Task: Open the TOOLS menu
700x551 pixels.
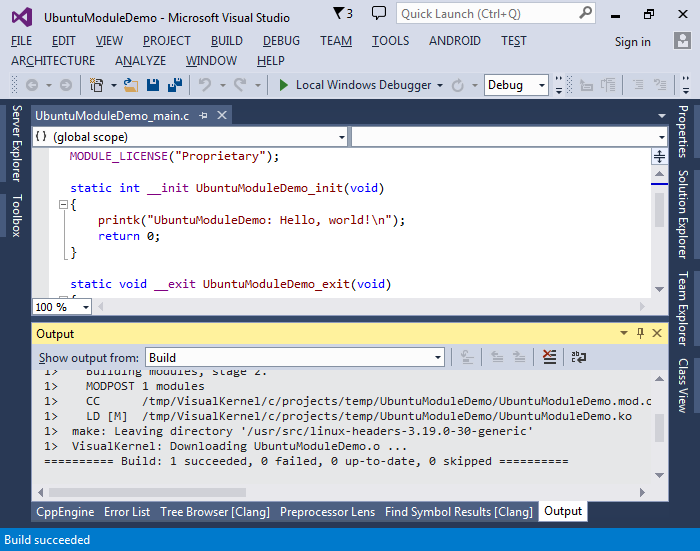Action: click(391, 41)
